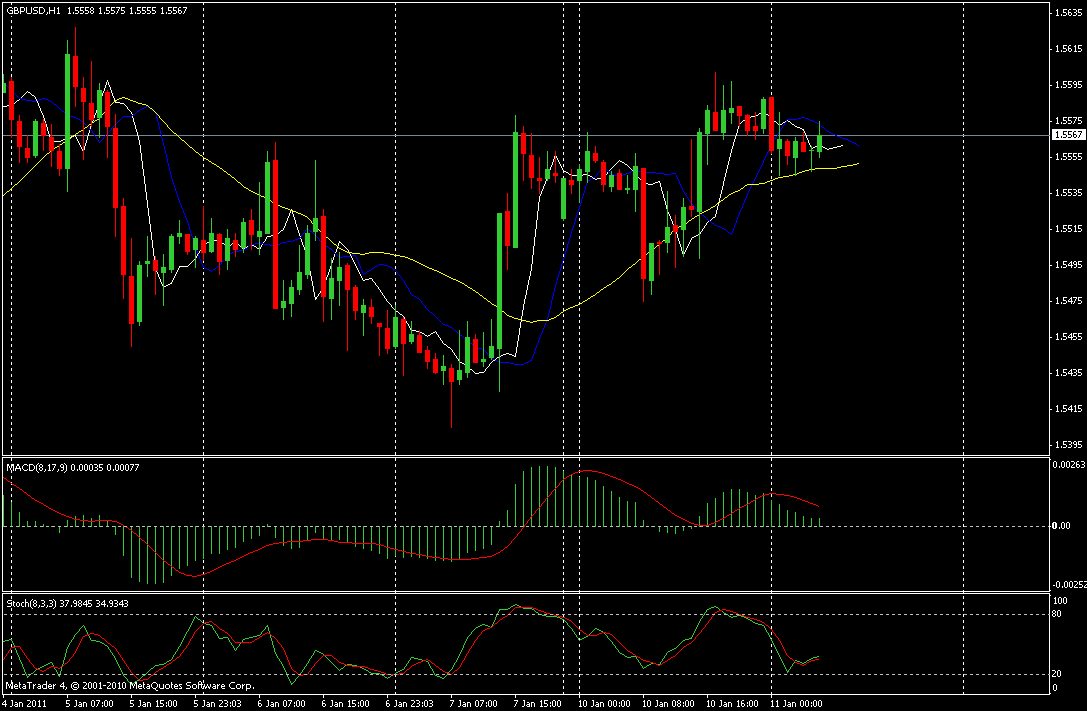
Task: Pick the 6 Jan 23:03 time label
Action: pyautogui.click(x=410, y=703)
